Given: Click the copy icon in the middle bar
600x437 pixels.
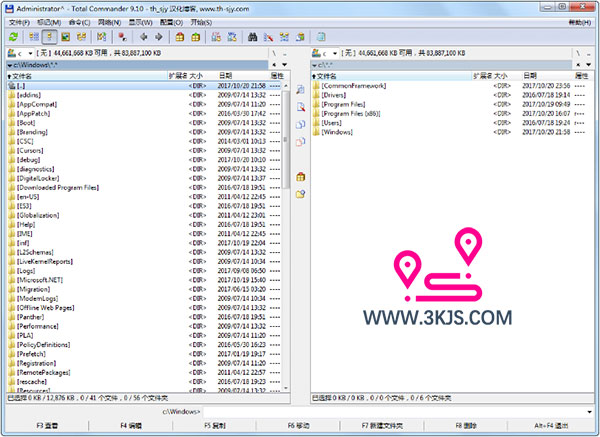Looking at the screenshot, I should pyautogui.click(x=300, y=124).
